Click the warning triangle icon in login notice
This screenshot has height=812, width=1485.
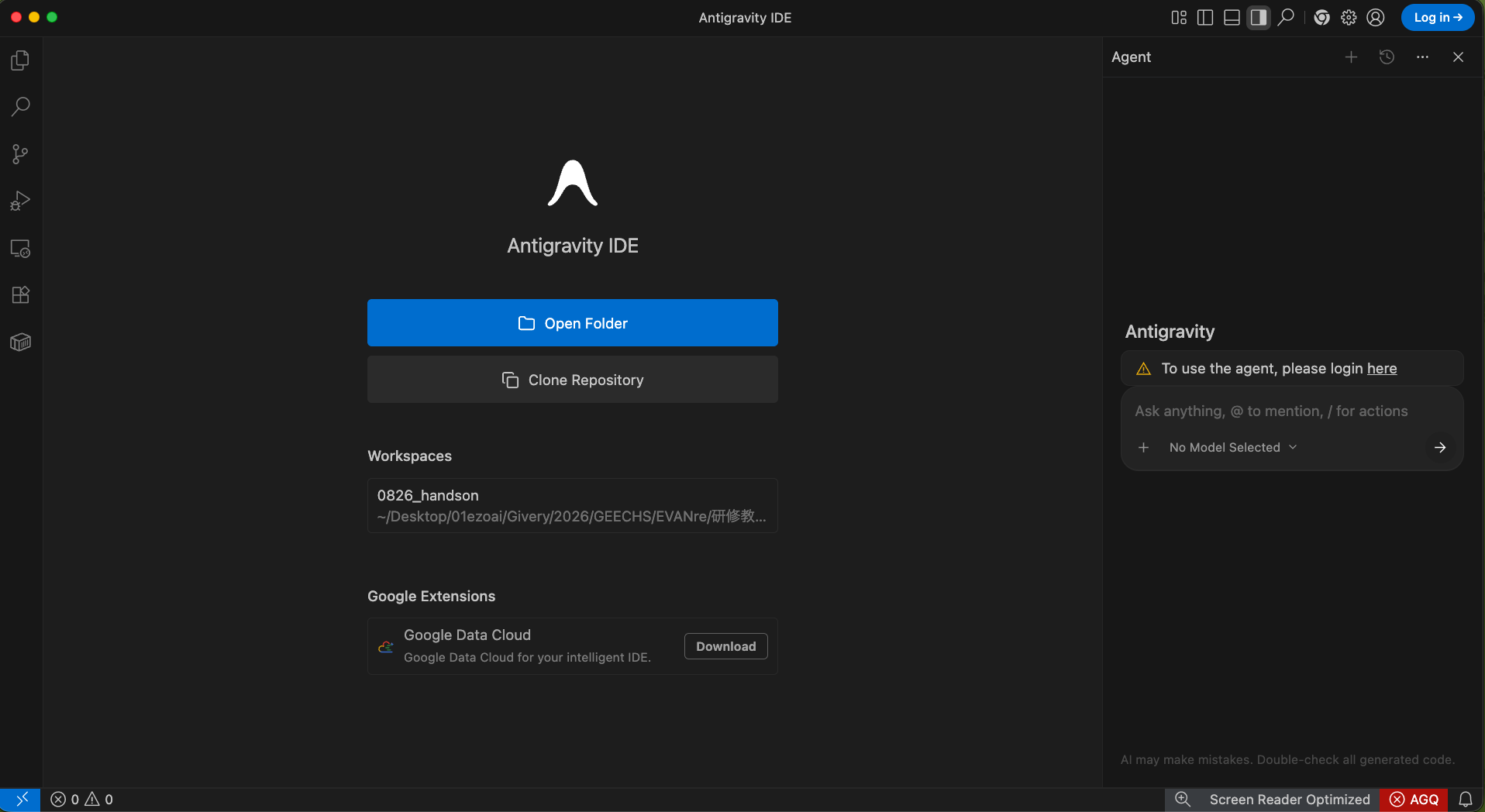click(1143, 369)
